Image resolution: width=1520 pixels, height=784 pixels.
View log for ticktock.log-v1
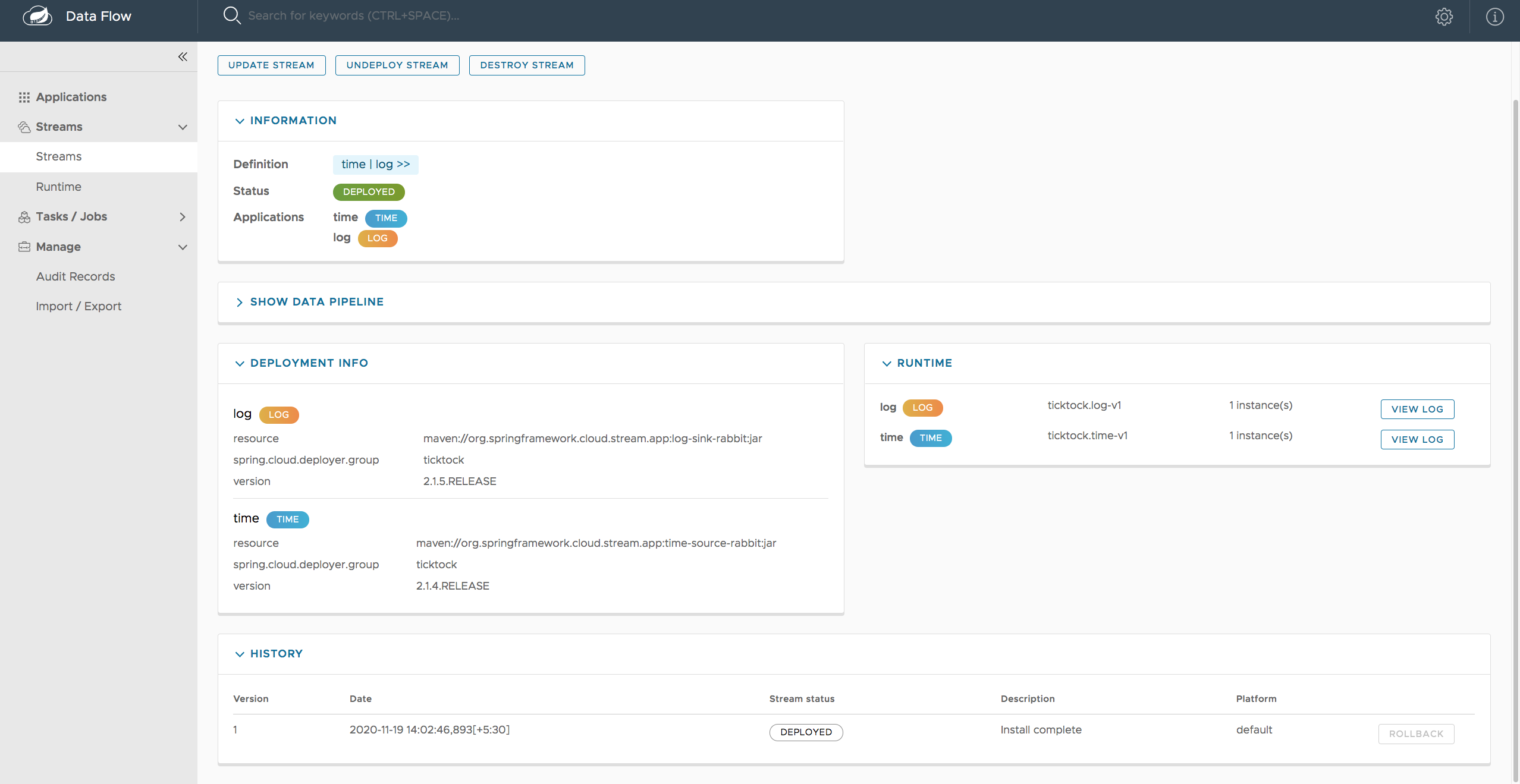click(x=1417, y=409)
